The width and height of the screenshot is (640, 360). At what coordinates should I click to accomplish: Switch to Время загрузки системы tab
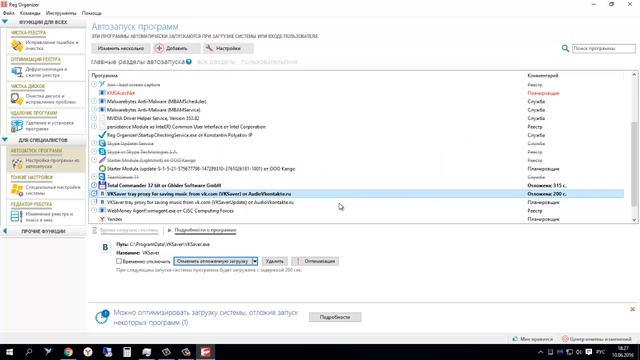click(129, 231)
